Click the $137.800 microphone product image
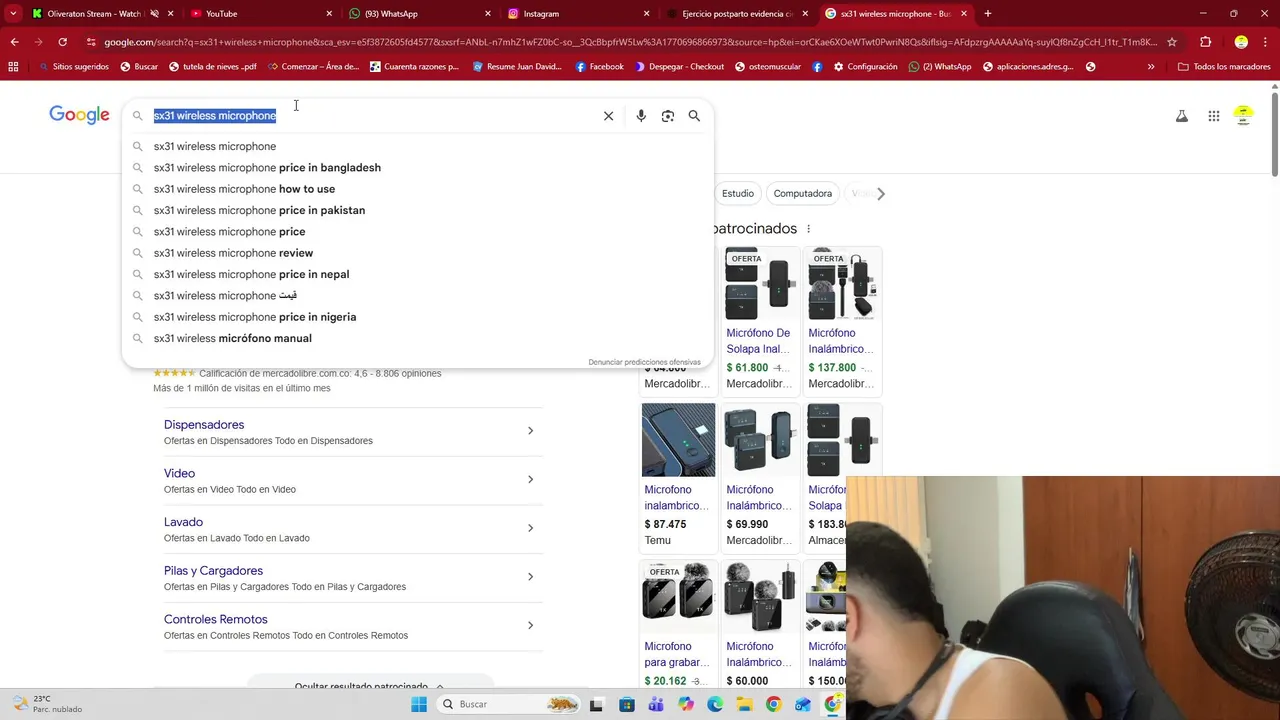 843,284
